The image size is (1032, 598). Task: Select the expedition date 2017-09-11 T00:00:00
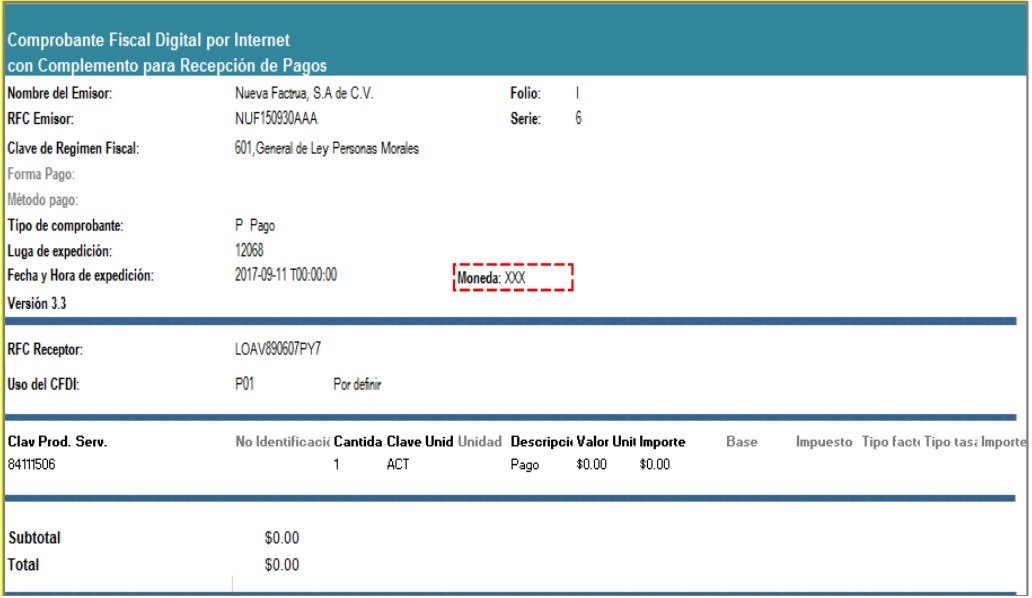pos(284,275)
